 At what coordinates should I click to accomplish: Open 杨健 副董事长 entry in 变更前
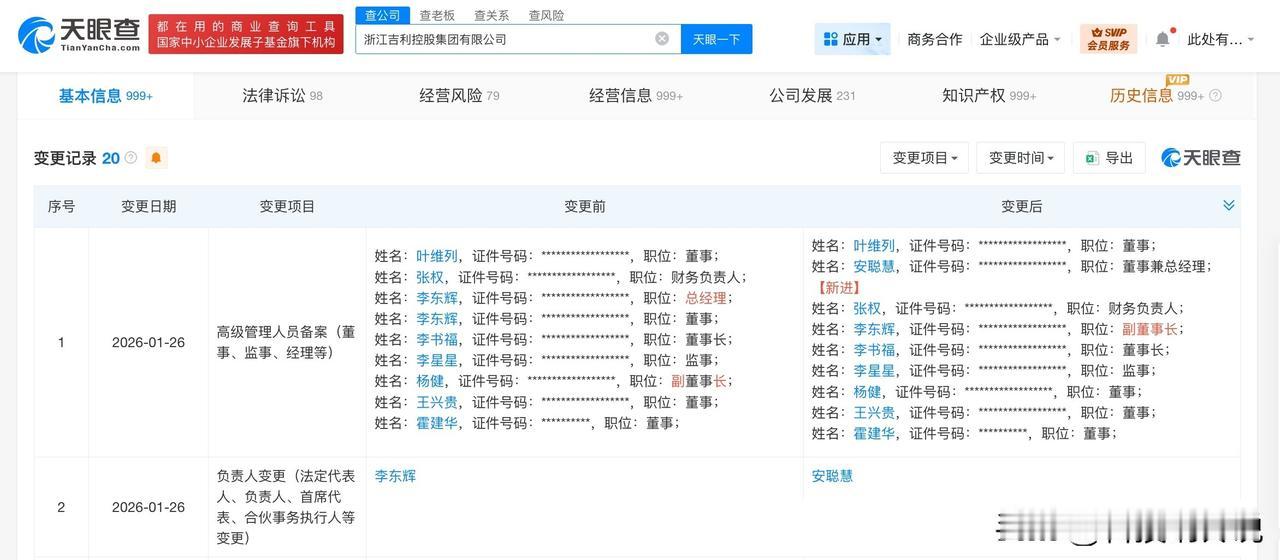pos(430,381)
